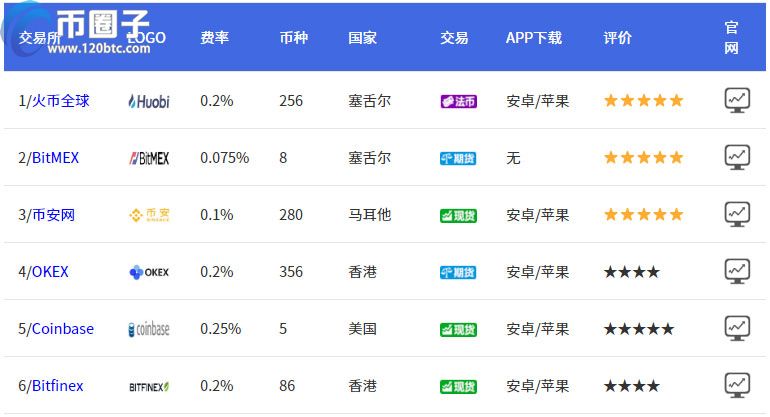
Task: Click the 币种 column header
Action: click(294, 37)
